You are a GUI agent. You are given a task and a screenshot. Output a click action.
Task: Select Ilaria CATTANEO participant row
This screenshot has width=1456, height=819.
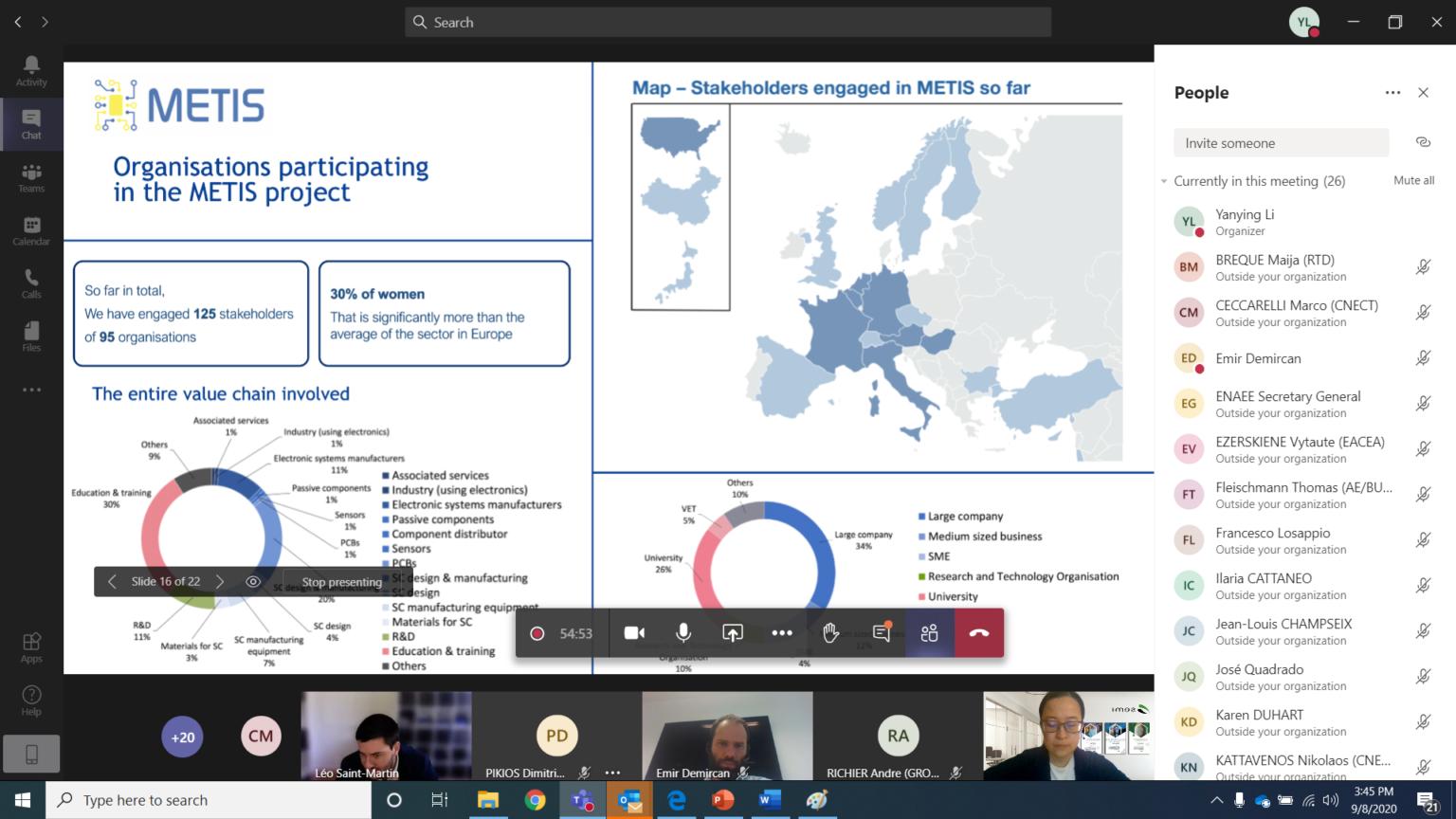point(1304,586)
